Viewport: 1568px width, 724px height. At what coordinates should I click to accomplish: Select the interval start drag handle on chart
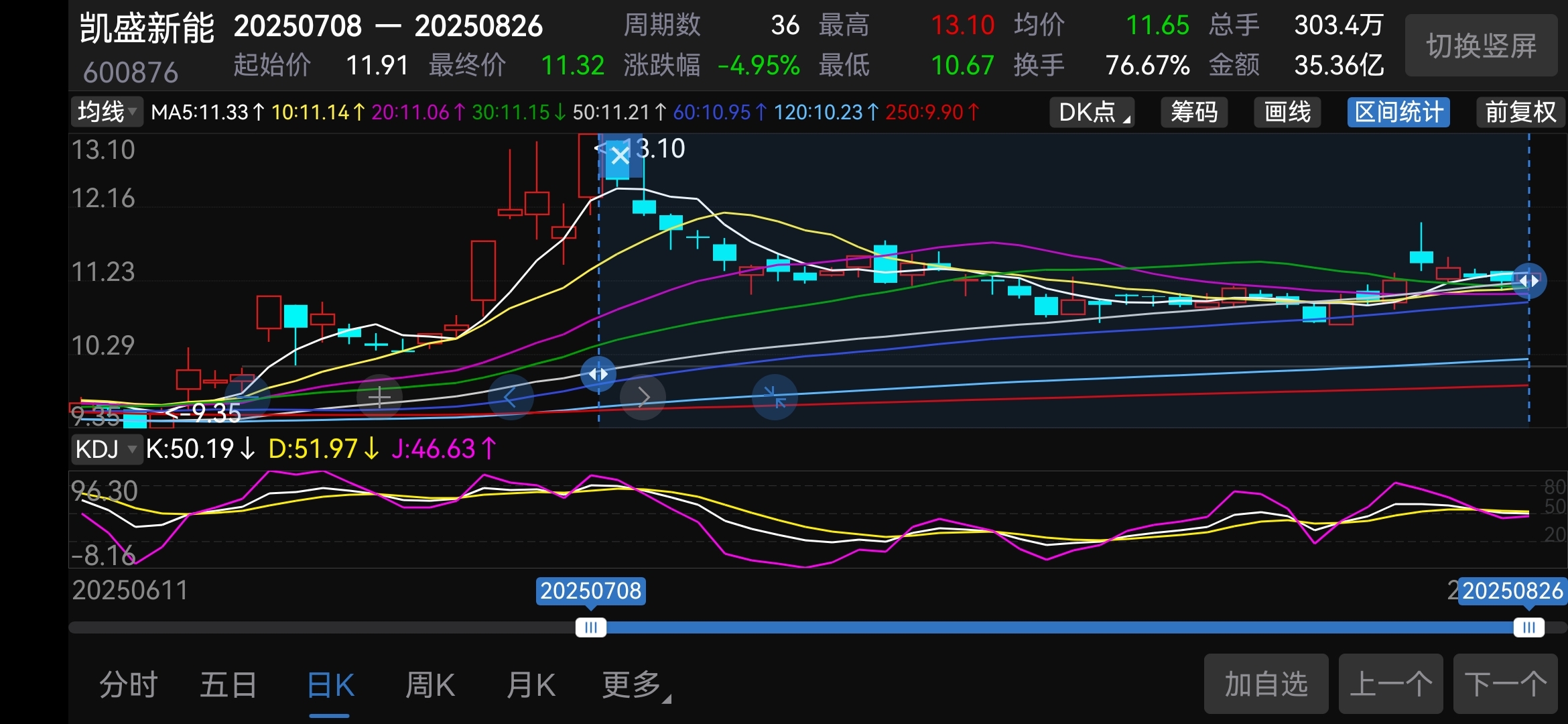pos(598,374)
